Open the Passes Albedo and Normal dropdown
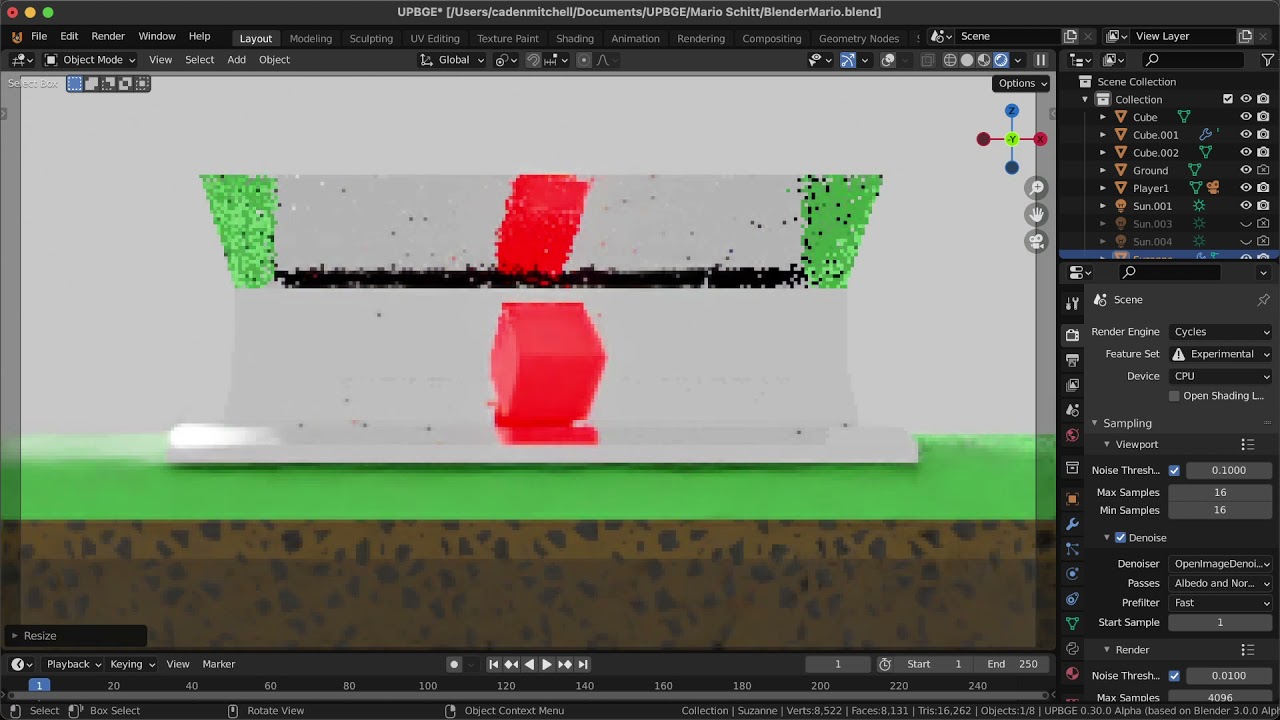The width and height of the screenshot is (1280, 720). pos(1221,583)
